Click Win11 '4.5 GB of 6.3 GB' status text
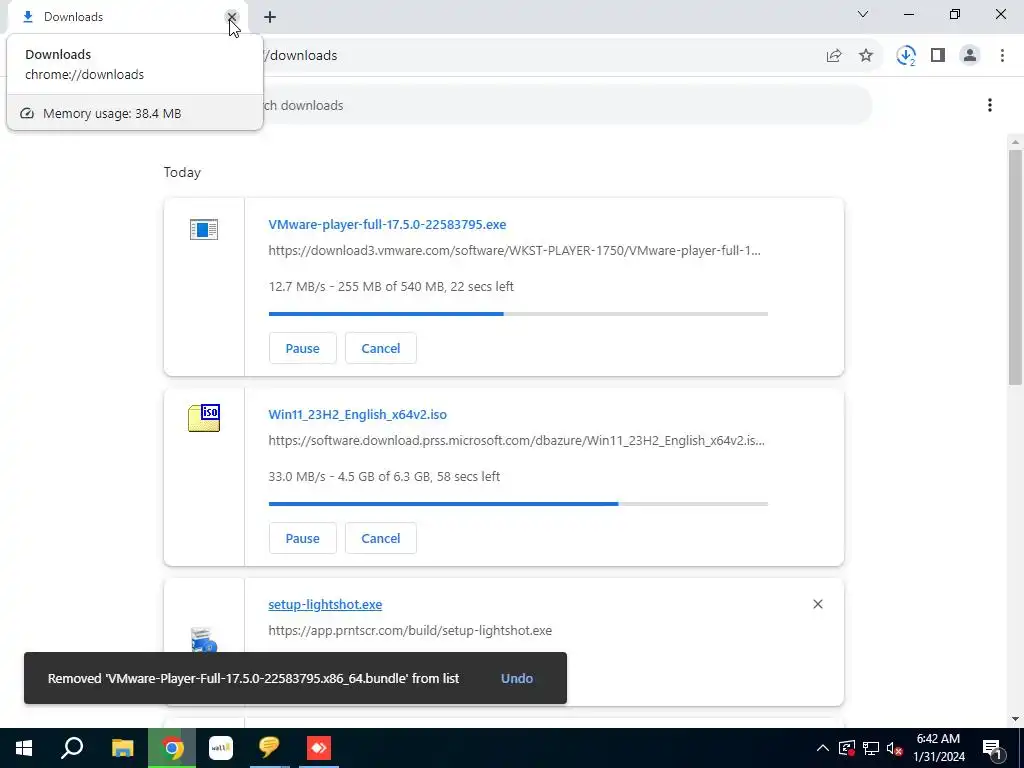This screenshot has width=1024, height=768. [x=384, y=476]
